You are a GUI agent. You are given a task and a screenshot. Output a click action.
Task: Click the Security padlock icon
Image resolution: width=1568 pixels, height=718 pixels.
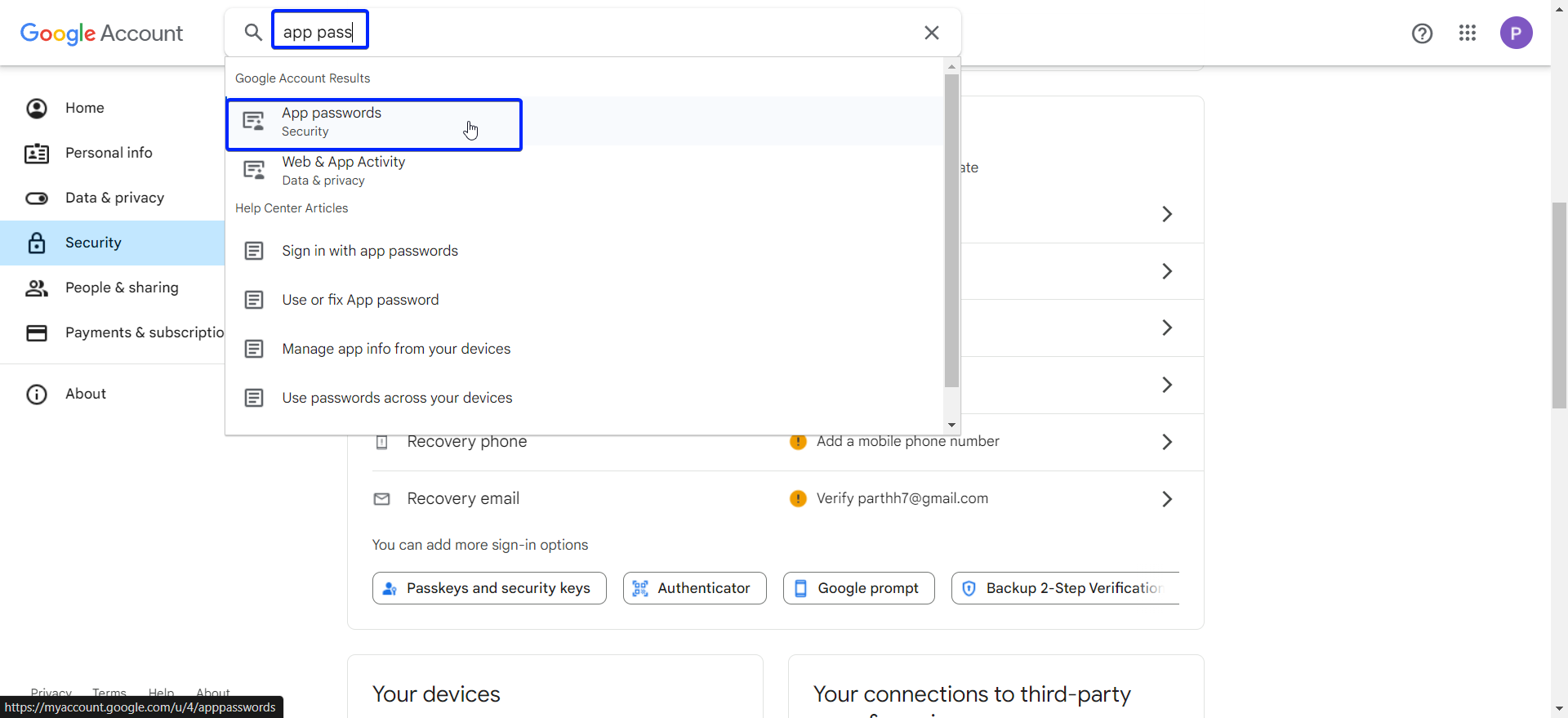[37, 243]
